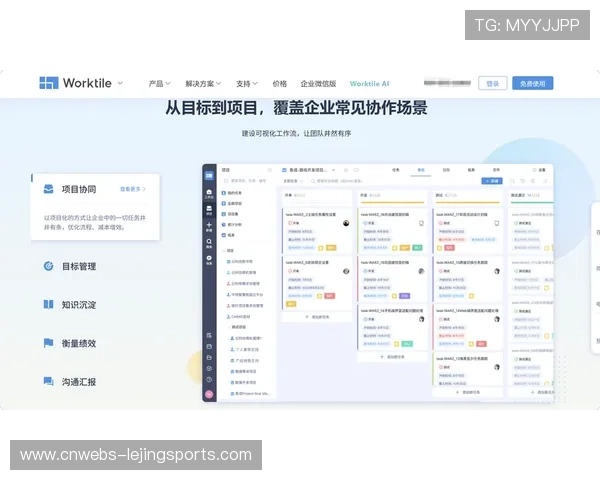Go to the 价格 page
The image size is (600, 480).
click(x=280, y=83)
